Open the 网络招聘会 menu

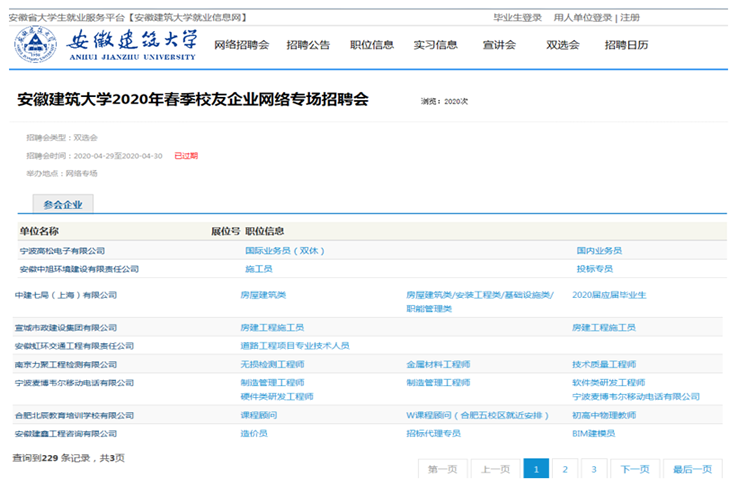coord(241,45)
